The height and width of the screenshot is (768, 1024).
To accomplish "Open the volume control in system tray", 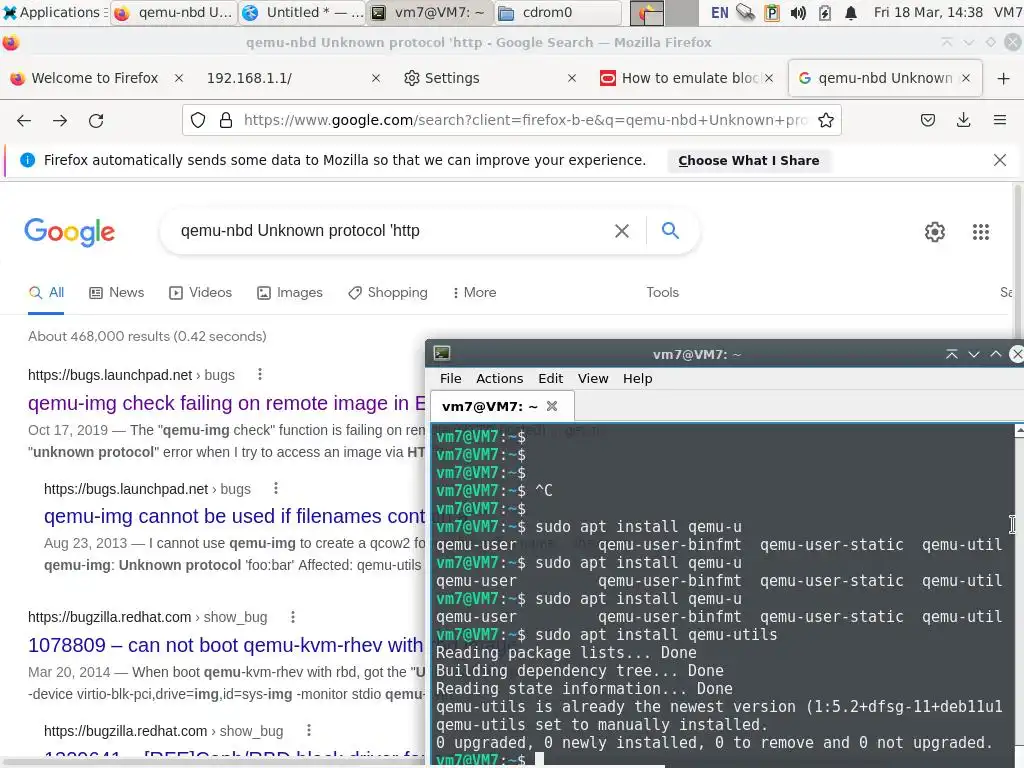I will click(x=798, y=12).
